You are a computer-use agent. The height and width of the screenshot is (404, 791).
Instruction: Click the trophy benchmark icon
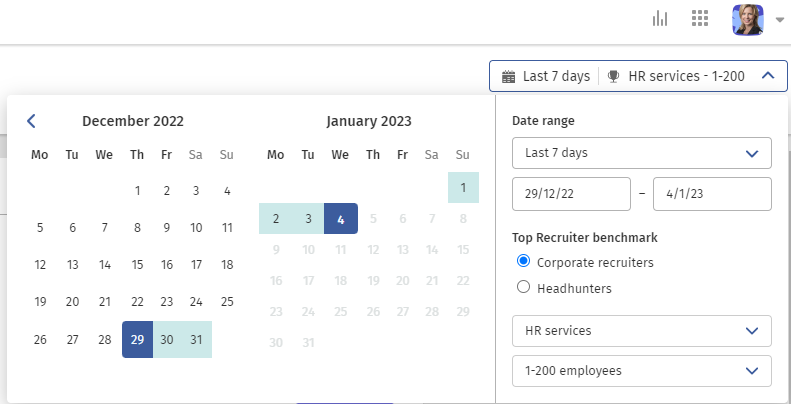pyautogui.click(x=613, y=76)
